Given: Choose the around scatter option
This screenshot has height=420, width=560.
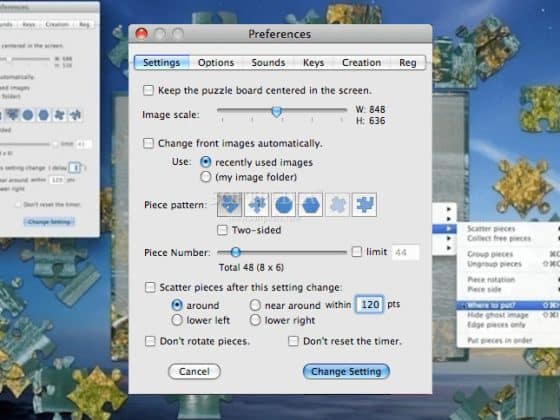Looking at the screenshot, I should [x=177, y=305].
